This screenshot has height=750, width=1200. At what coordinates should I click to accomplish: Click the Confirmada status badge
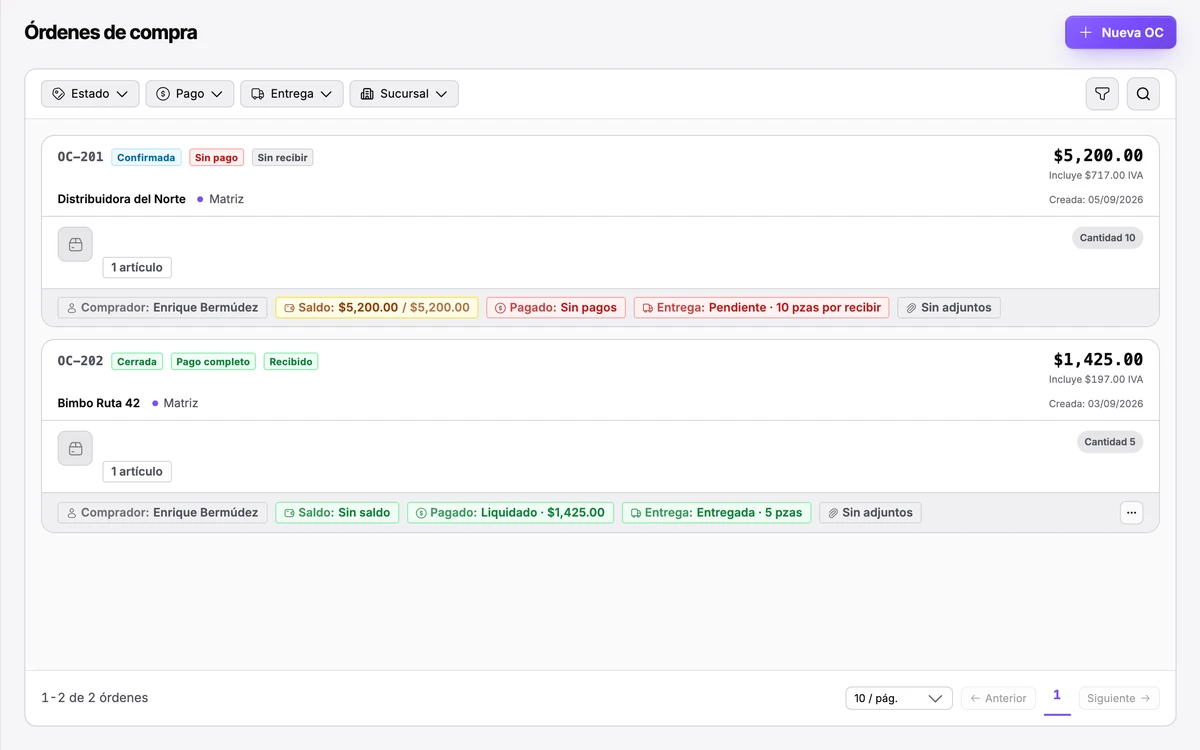(146, 157)
